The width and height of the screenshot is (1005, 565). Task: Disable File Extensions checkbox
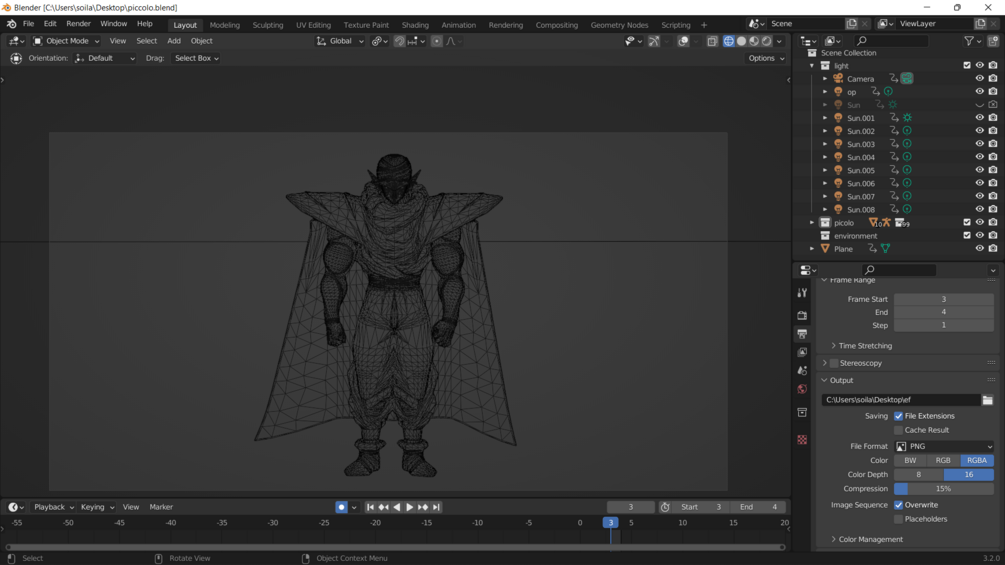point(899,416)
